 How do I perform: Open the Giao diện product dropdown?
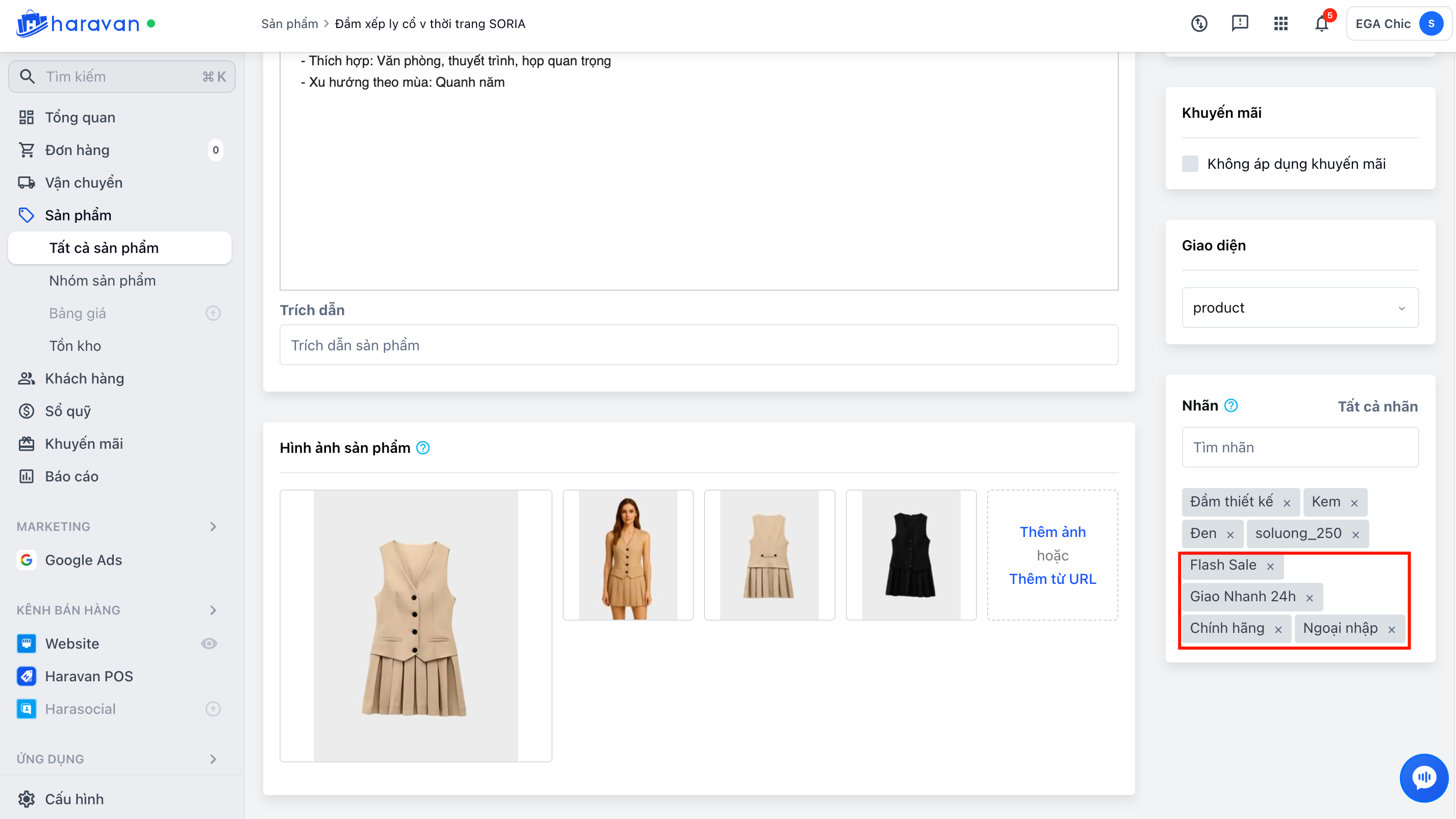click(x=1299, y=308)
